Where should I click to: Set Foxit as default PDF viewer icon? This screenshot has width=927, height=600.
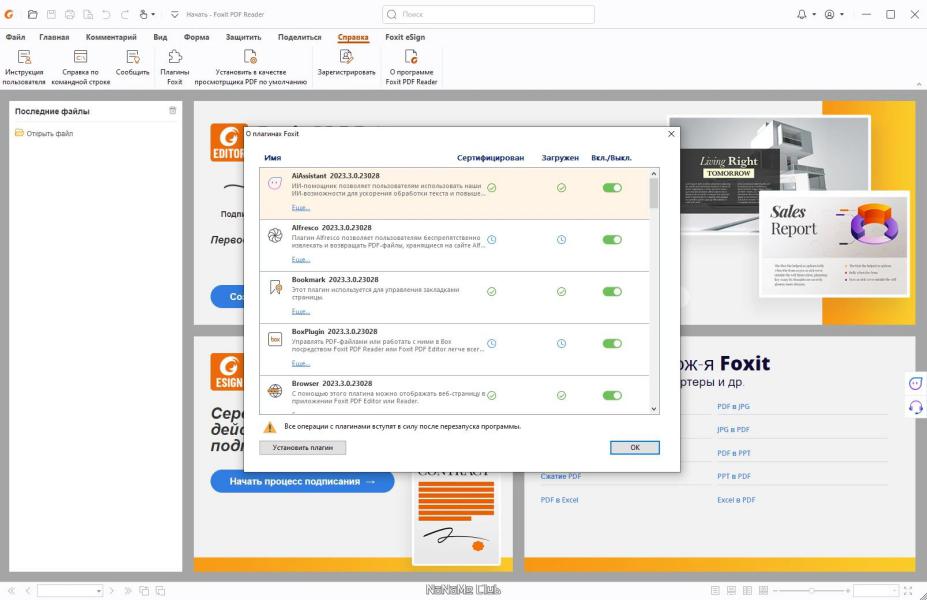(251, 57)
